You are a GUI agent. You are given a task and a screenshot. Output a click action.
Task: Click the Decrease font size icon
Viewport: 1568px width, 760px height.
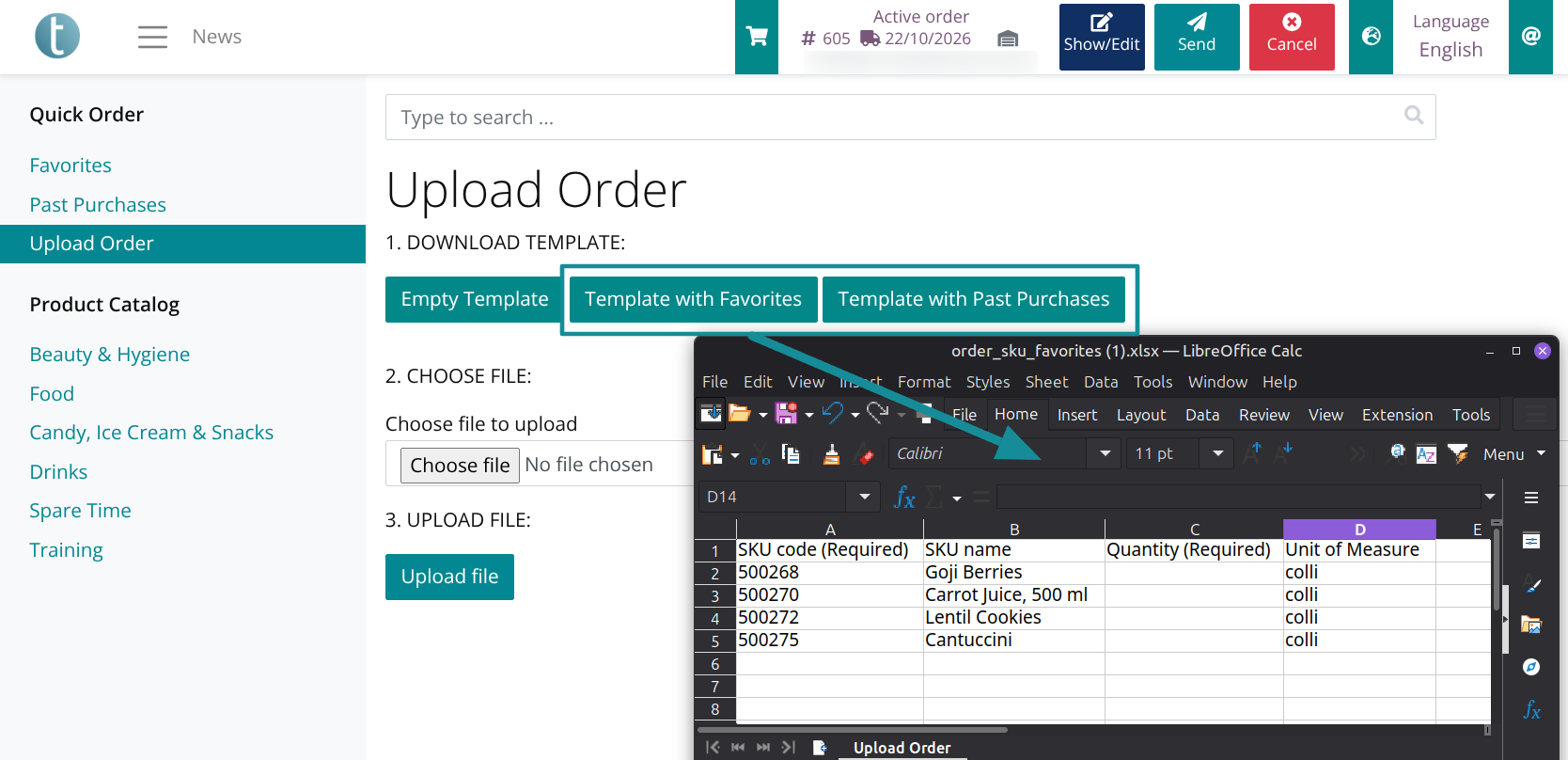1284,452
